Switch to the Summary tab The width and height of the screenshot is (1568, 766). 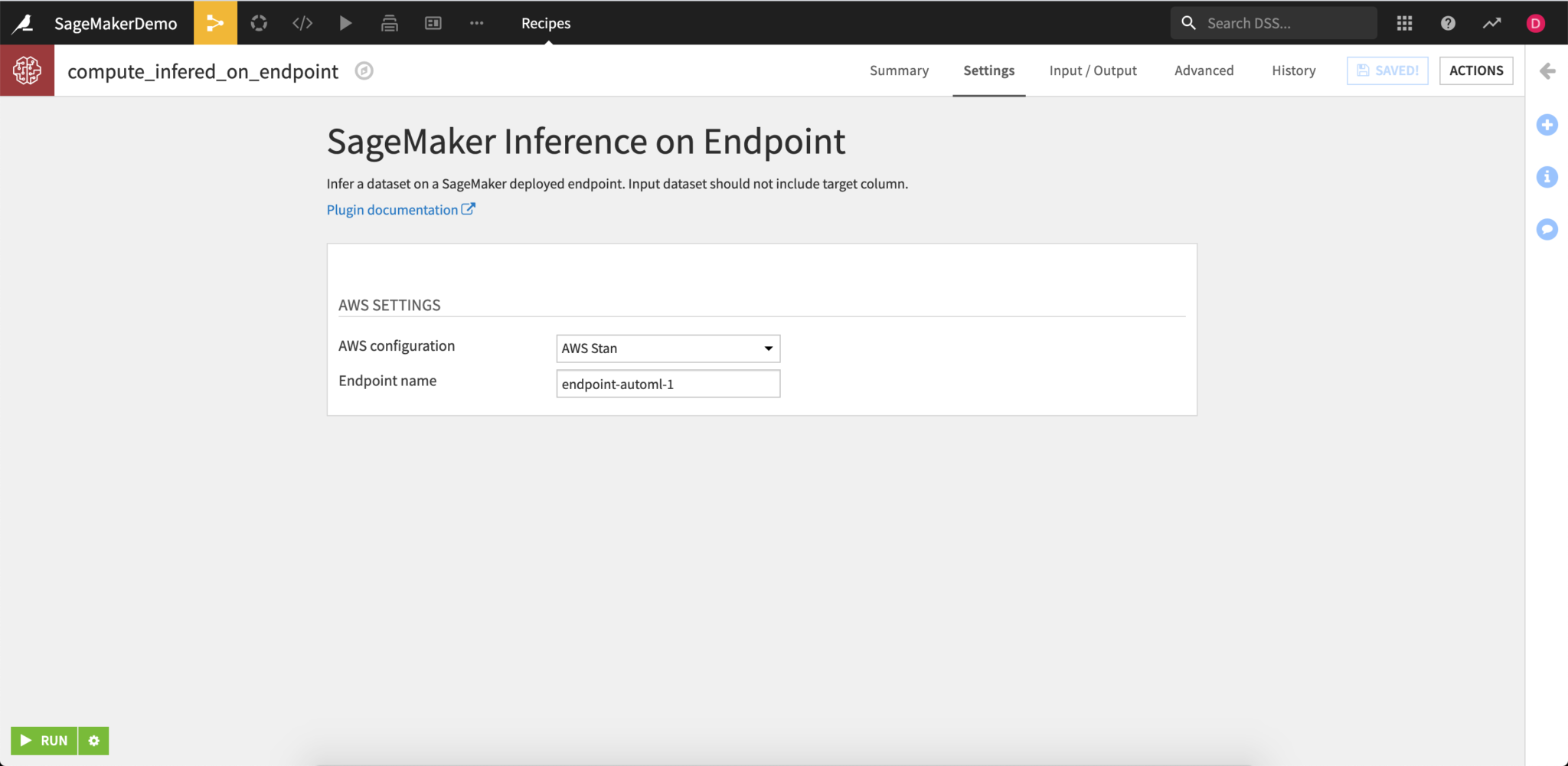898,70
